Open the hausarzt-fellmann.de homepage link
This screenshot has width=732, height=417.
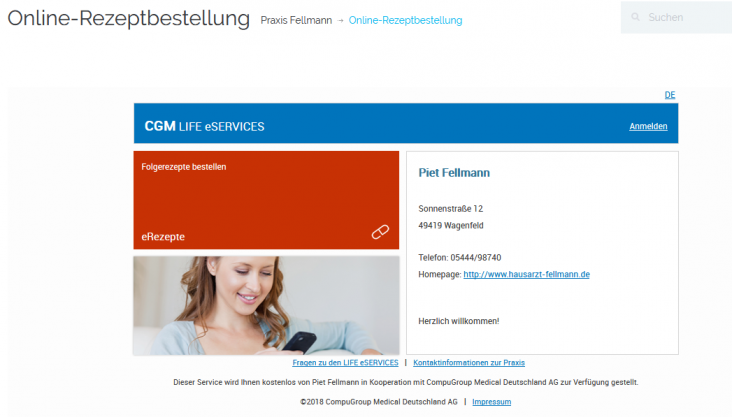point(526,274)
